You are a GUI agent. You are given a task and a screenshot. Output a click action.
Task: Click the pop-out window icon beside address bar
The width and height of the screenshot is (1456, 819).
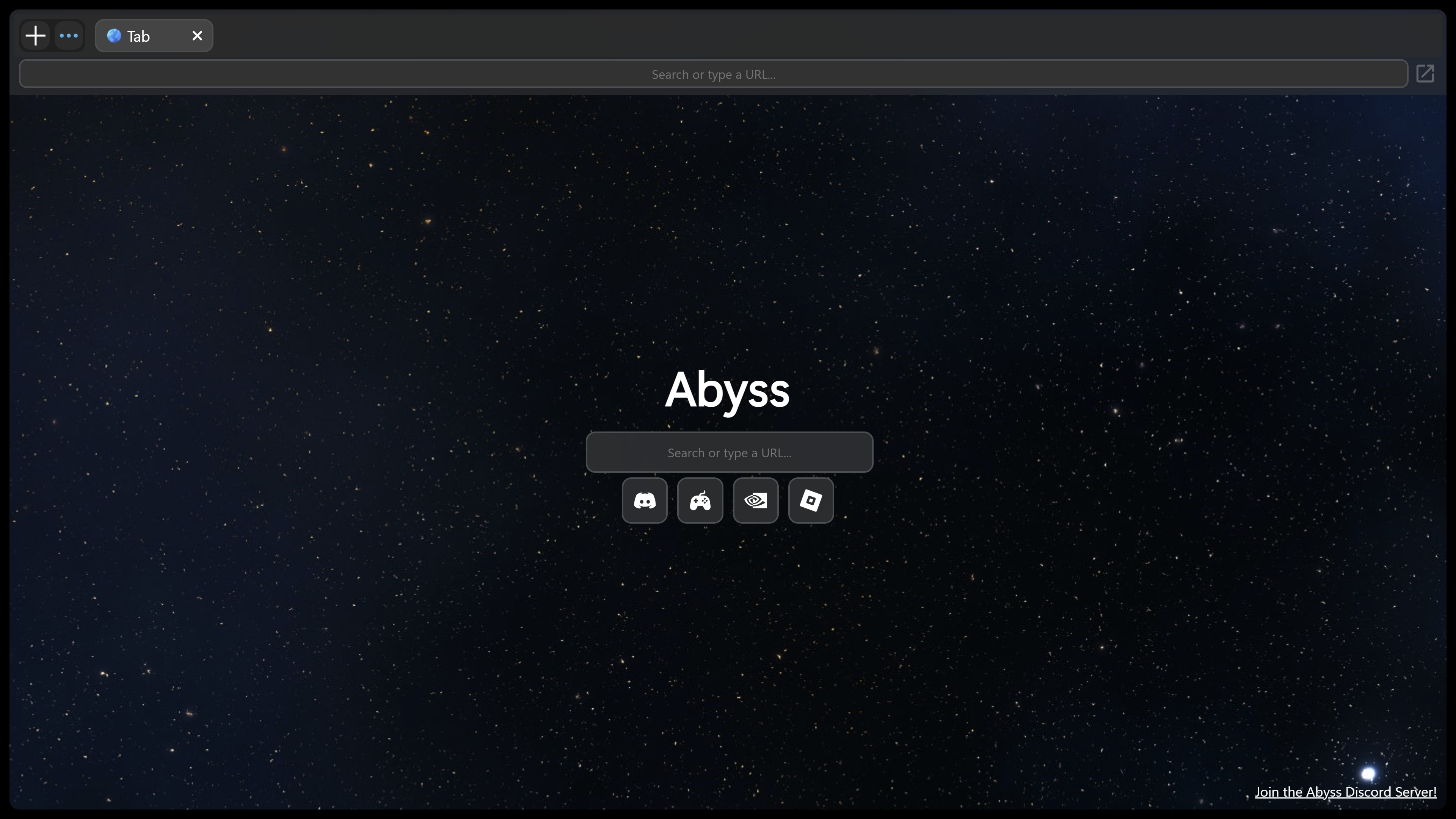[x=1425, y=74]
